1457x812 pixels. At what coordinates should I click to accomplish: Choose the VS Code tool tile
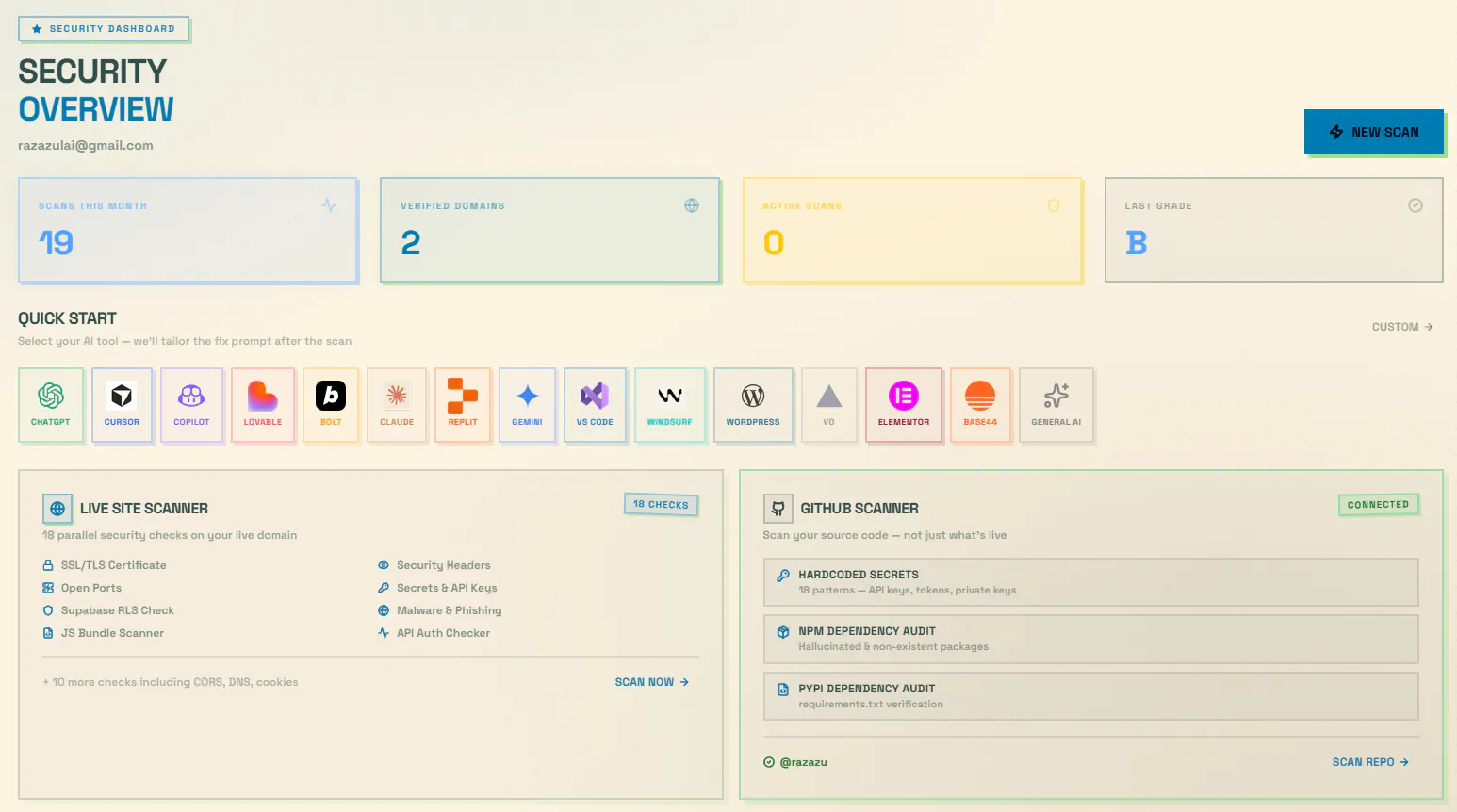[595, 405]
